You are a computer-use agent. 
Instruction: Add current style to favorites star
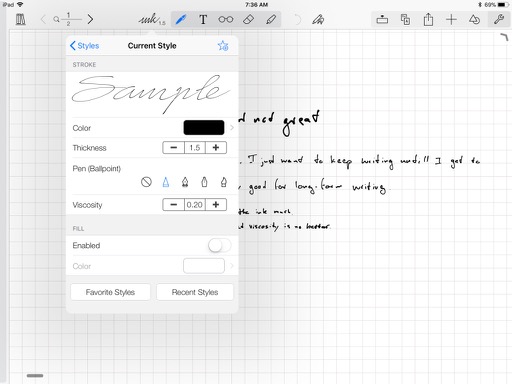(223, 46)
